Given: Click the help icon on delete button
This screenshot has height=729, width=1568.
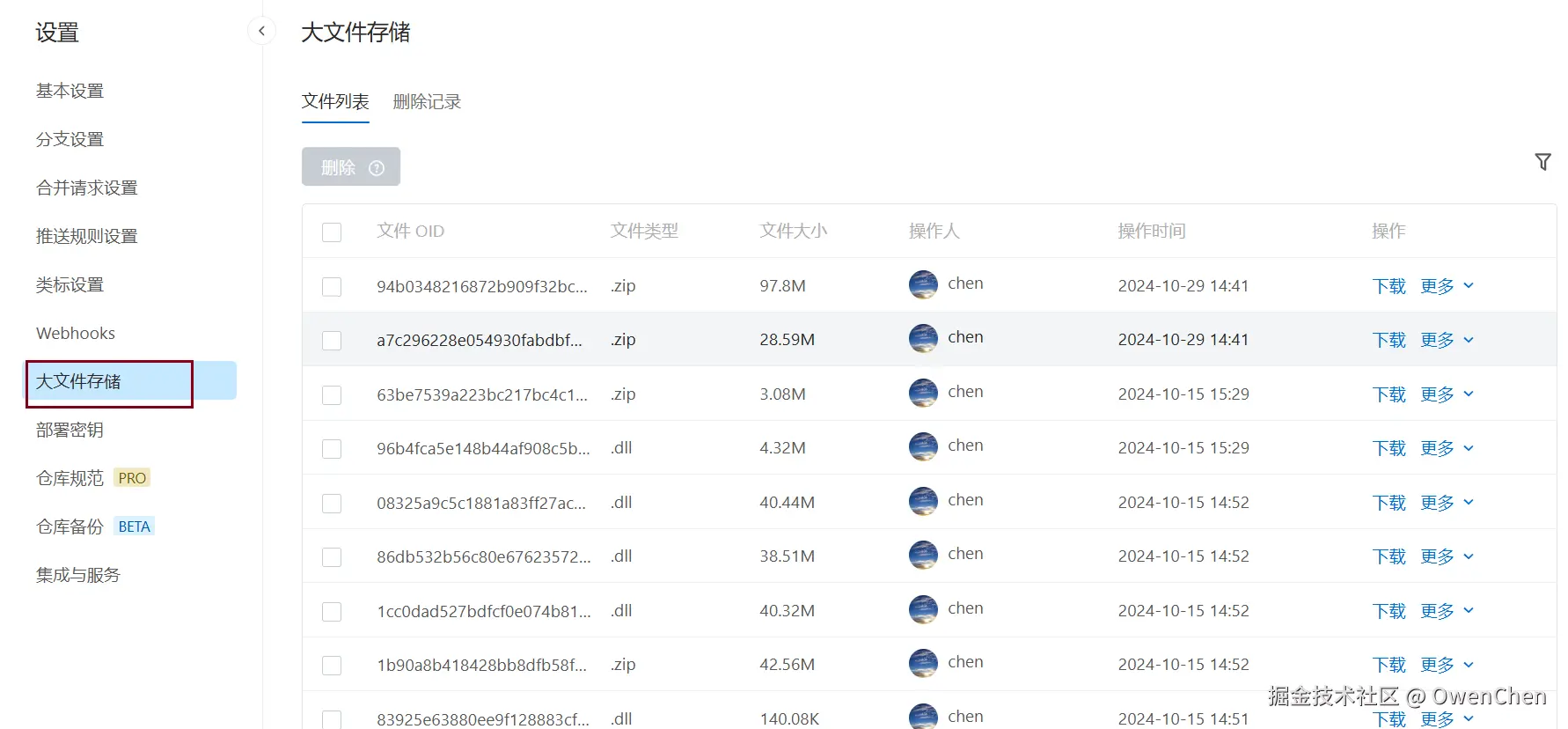Looking at the screenshot, I should pyautogui.click(x=377, y=167).
